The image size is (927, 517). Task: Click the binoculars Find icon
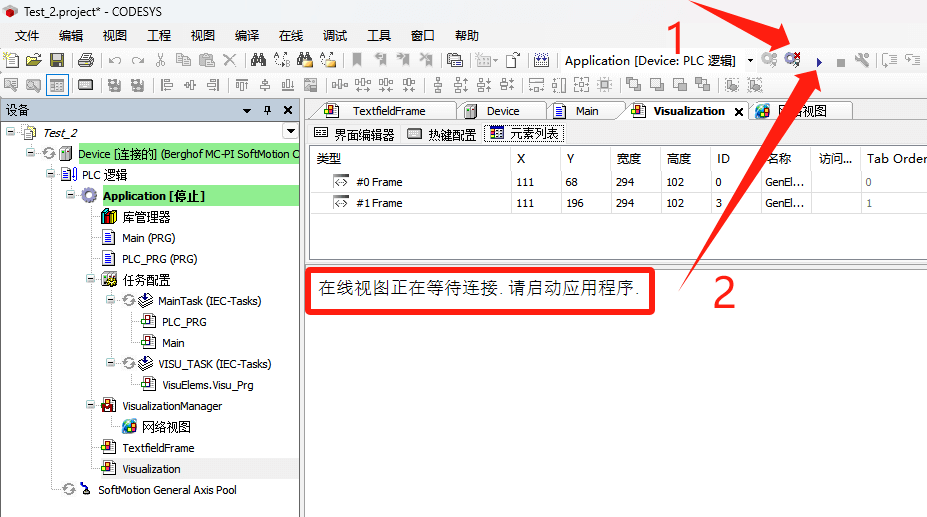[x=258, y=61]
